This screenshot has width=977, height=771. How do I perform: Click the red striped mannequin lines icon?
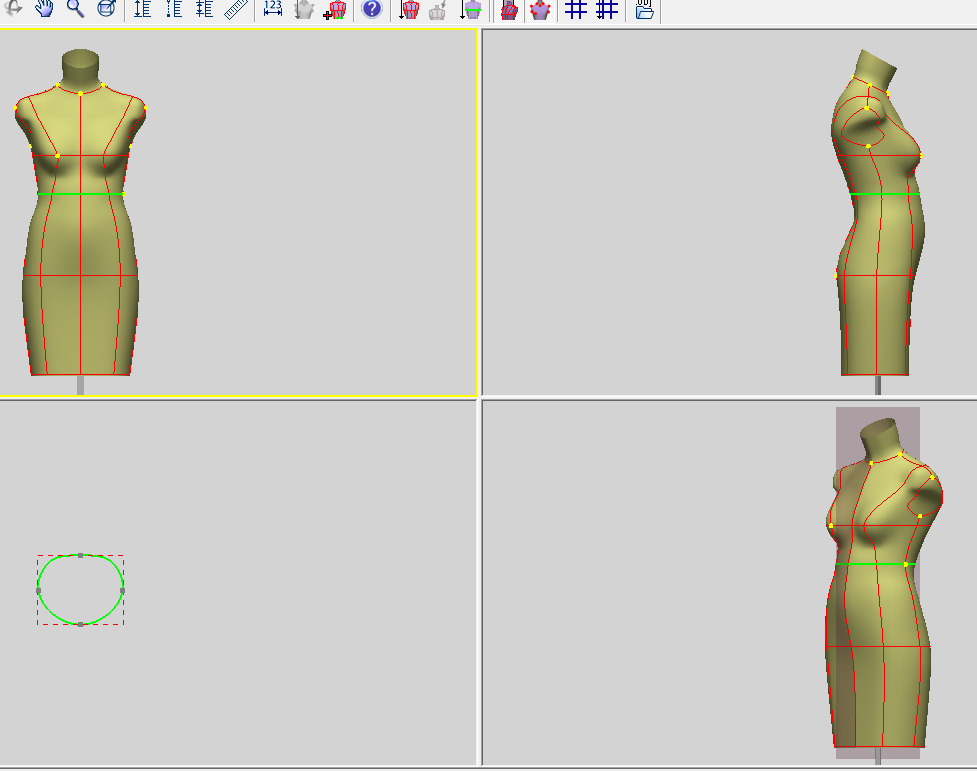(509, 9)
